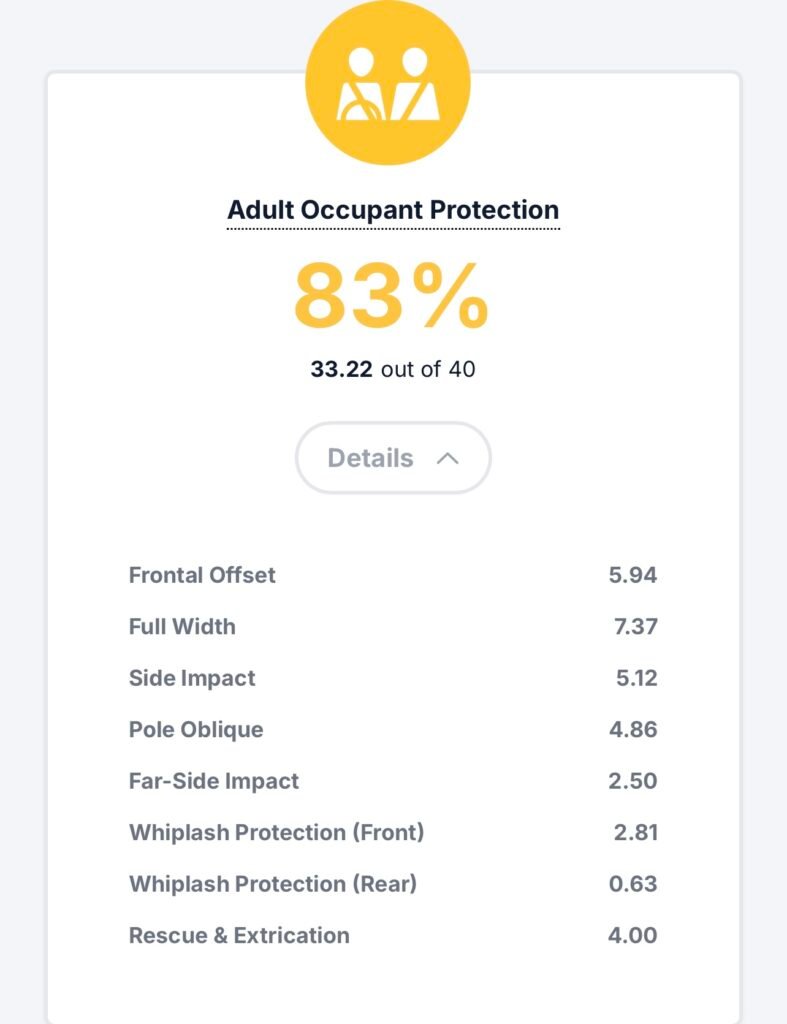Select the Far-Side Impact label
The image size is (787, 1024).
point(214,781)
